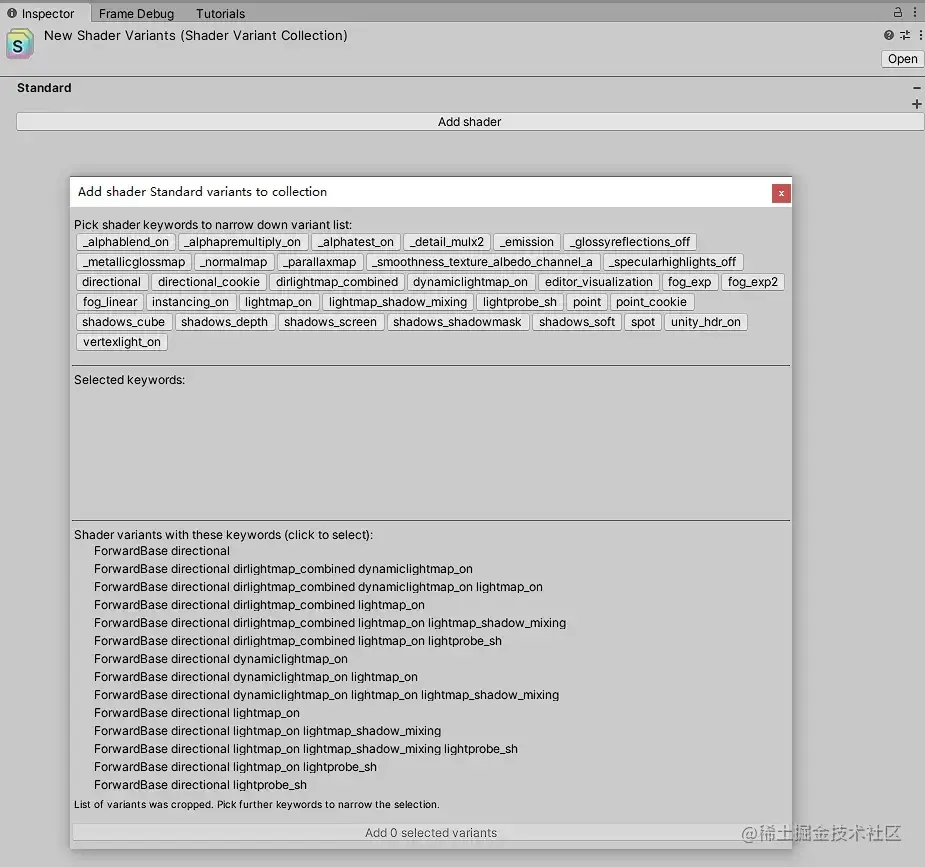This screenshot has height=867, width=925.
Task: Pick the directional_cookie keyword
Action: click(x=209, y=282)
